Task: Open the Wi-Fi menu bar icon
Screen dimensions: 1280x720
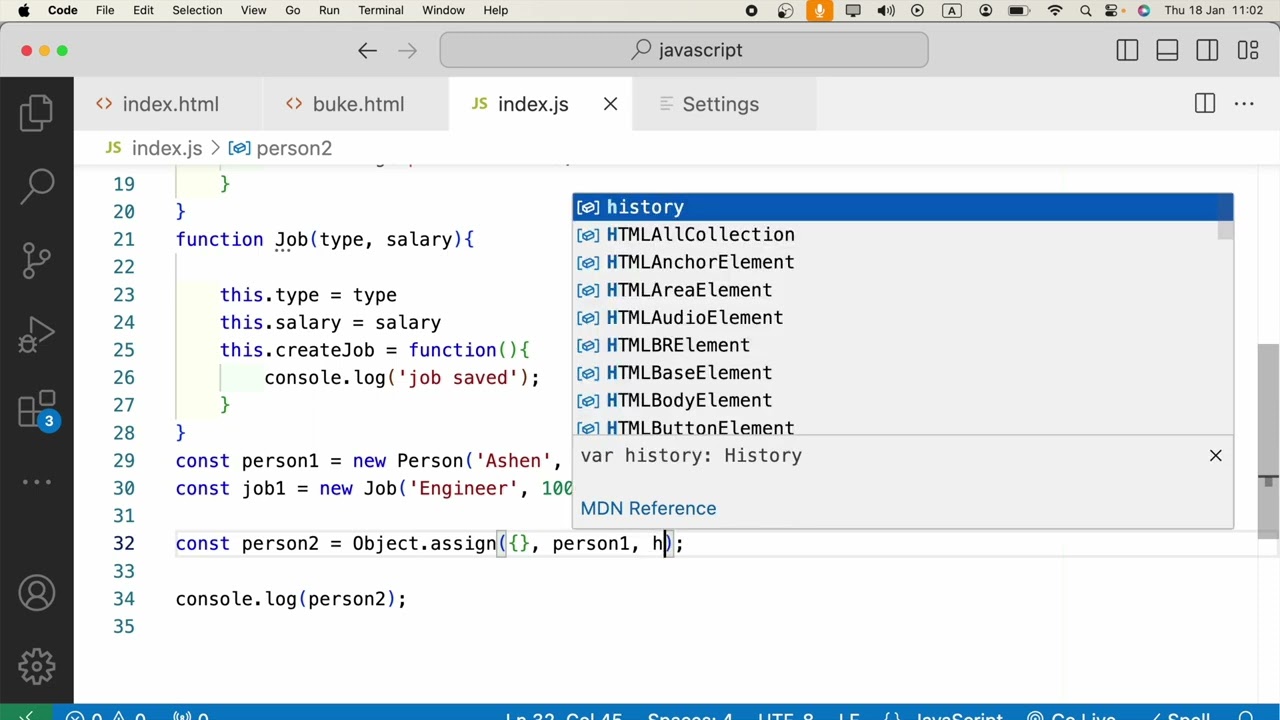Action: pos(1055,10)
